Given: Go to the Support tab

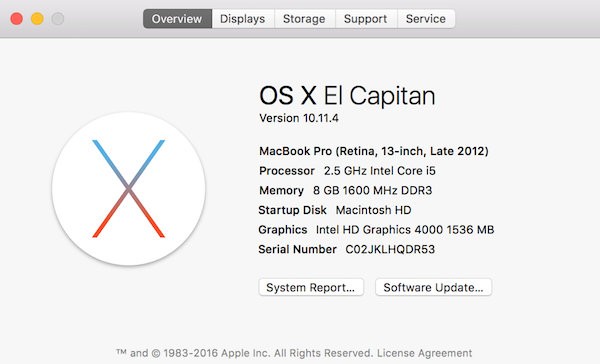Looking at the screenshot, I should click(365, 19).
